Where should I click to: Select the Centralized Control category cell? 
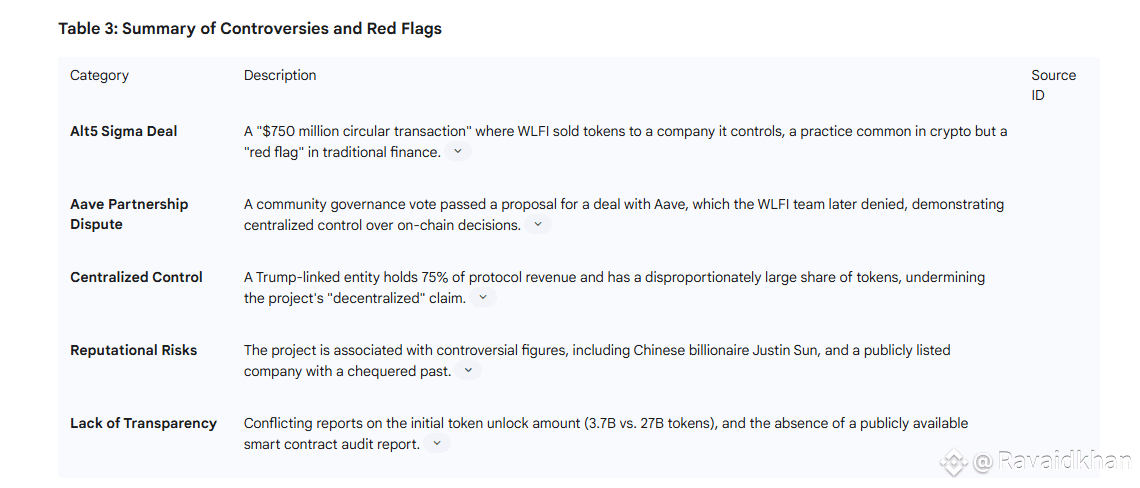137,277
